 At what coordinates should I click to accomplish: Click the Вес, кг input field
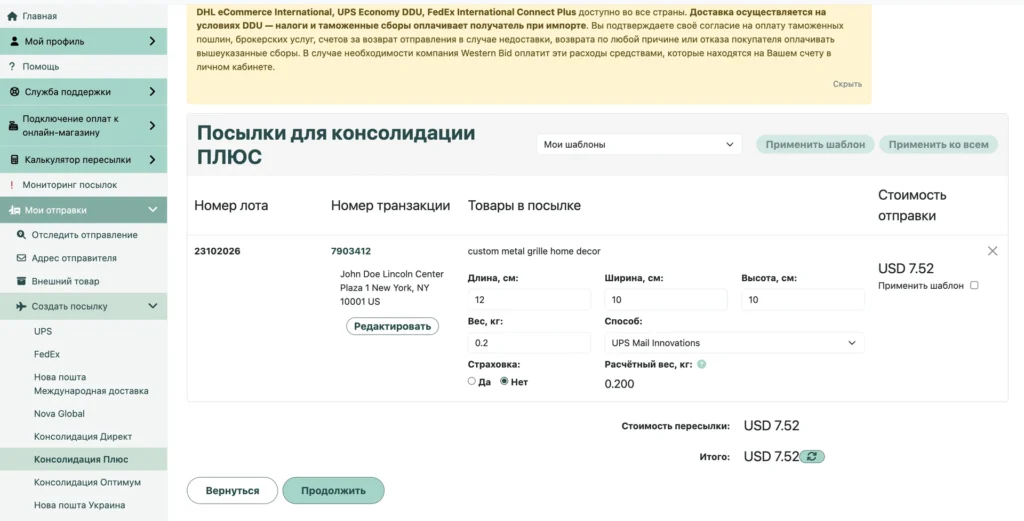pos(529,343)
